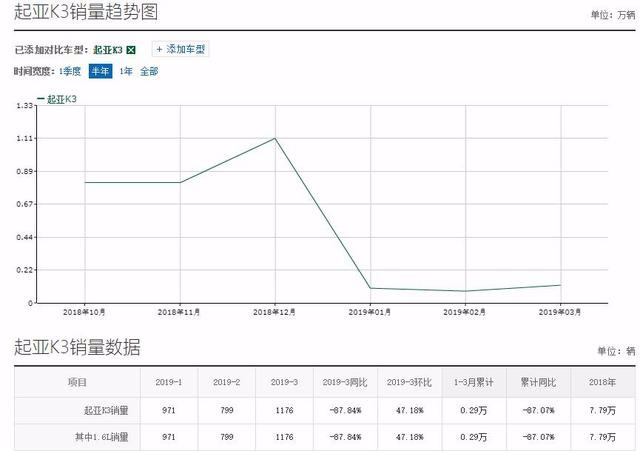Click the 2018年10月 axis label
The height and width of the screenshot is (451, 640).
[84, 312]
